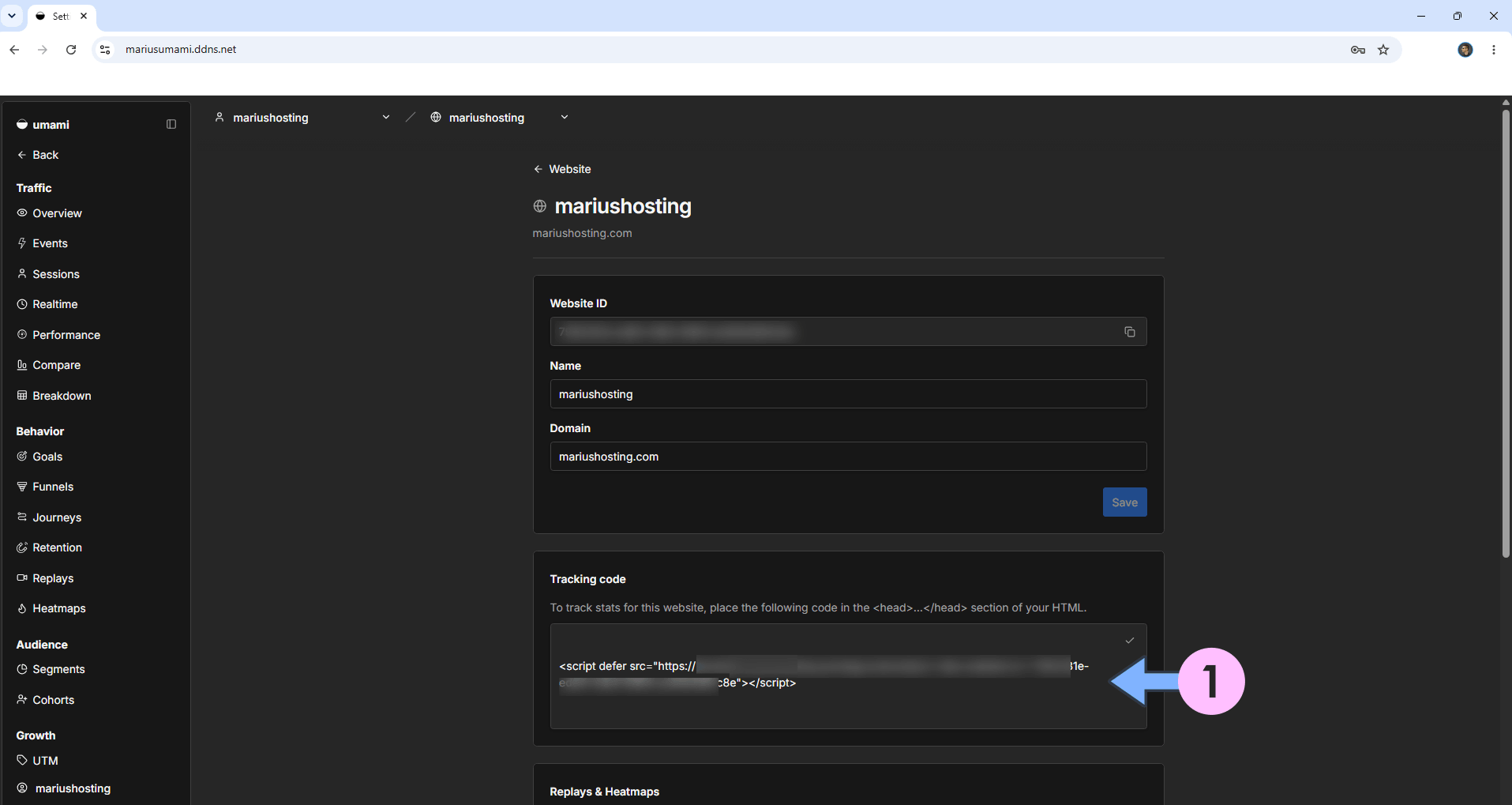Click the UTM tag icon

22,761
